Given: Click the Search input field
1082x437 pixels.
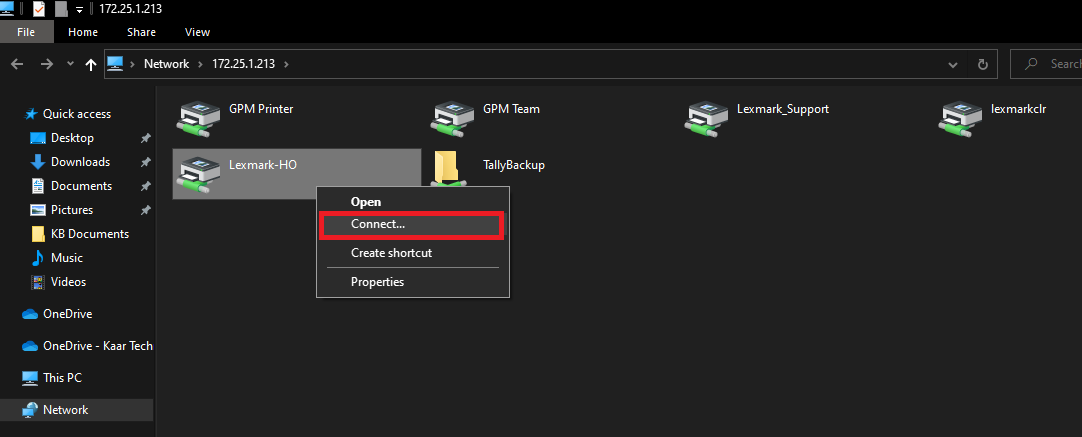Looking at the screenshot, I should 1047,64.
